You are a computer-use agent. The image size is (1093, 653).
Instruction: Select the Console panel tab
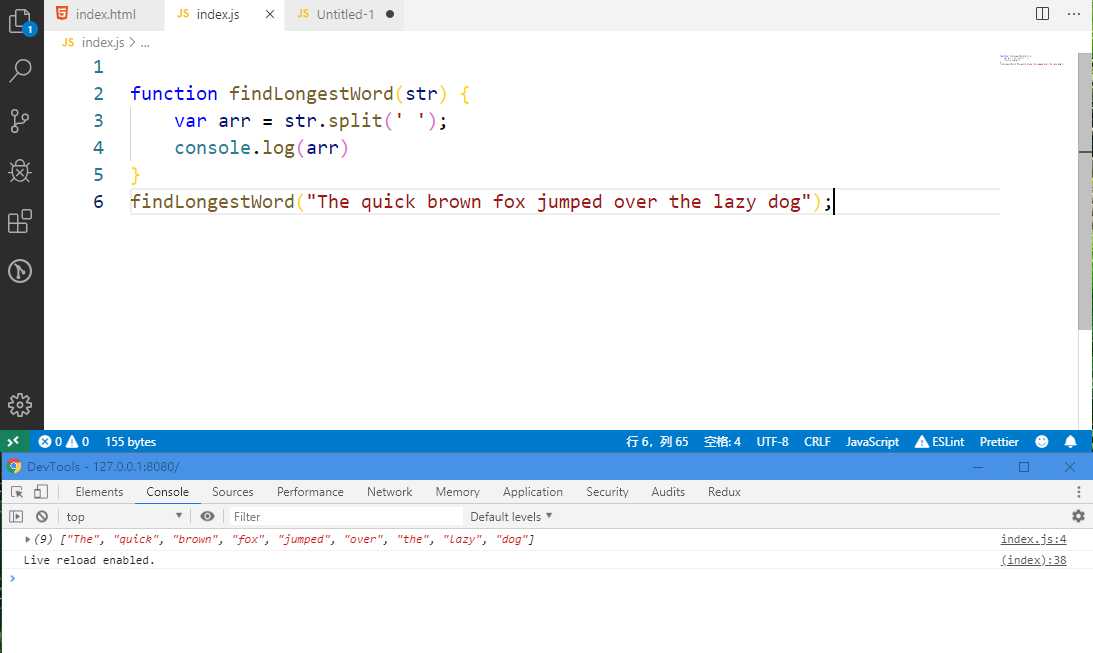[x=167, y=492]
